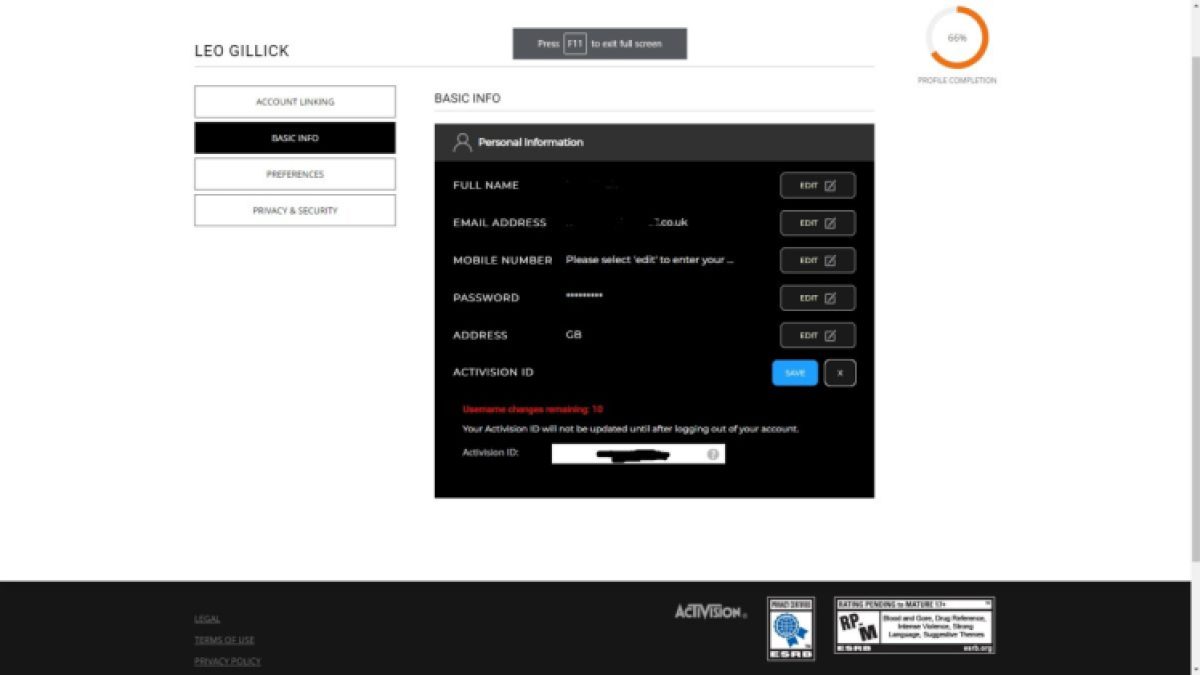
Task: Click the GB address value
Action: coord(574,335)
